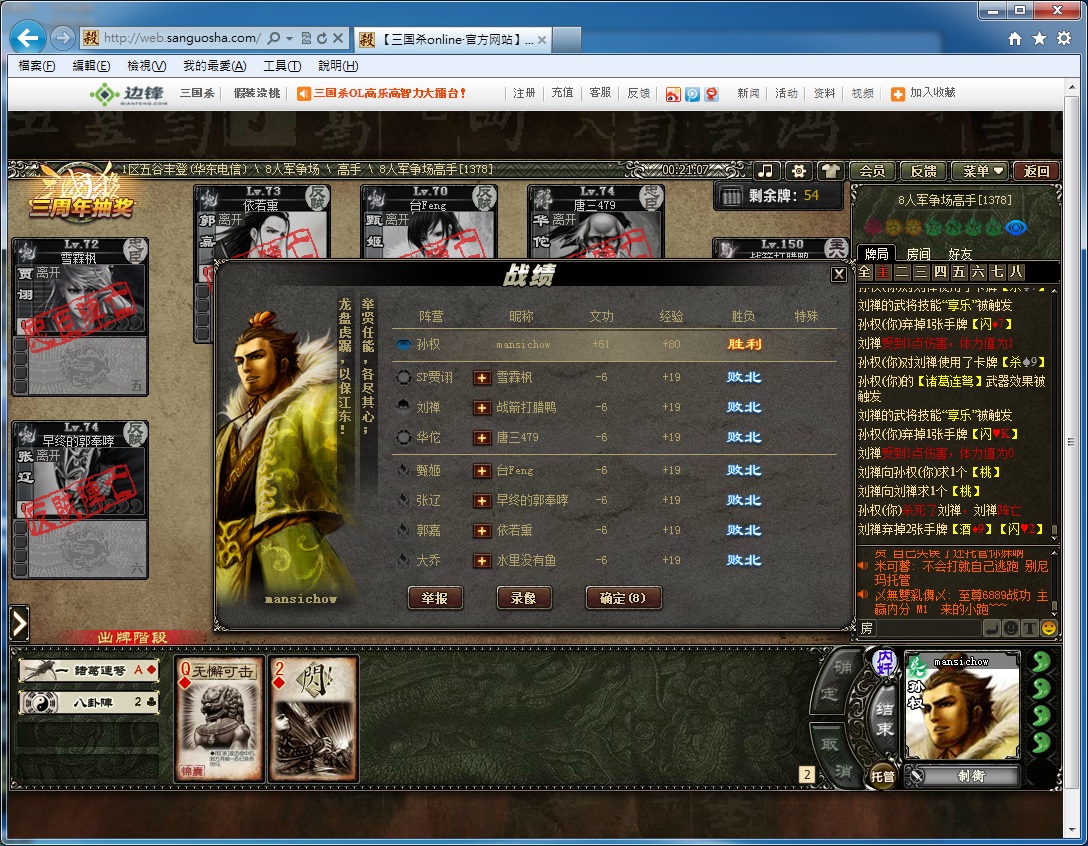This screenshot has height=846, width=1088.
Task: Click the 注册 register link
Action: [524, 93]
